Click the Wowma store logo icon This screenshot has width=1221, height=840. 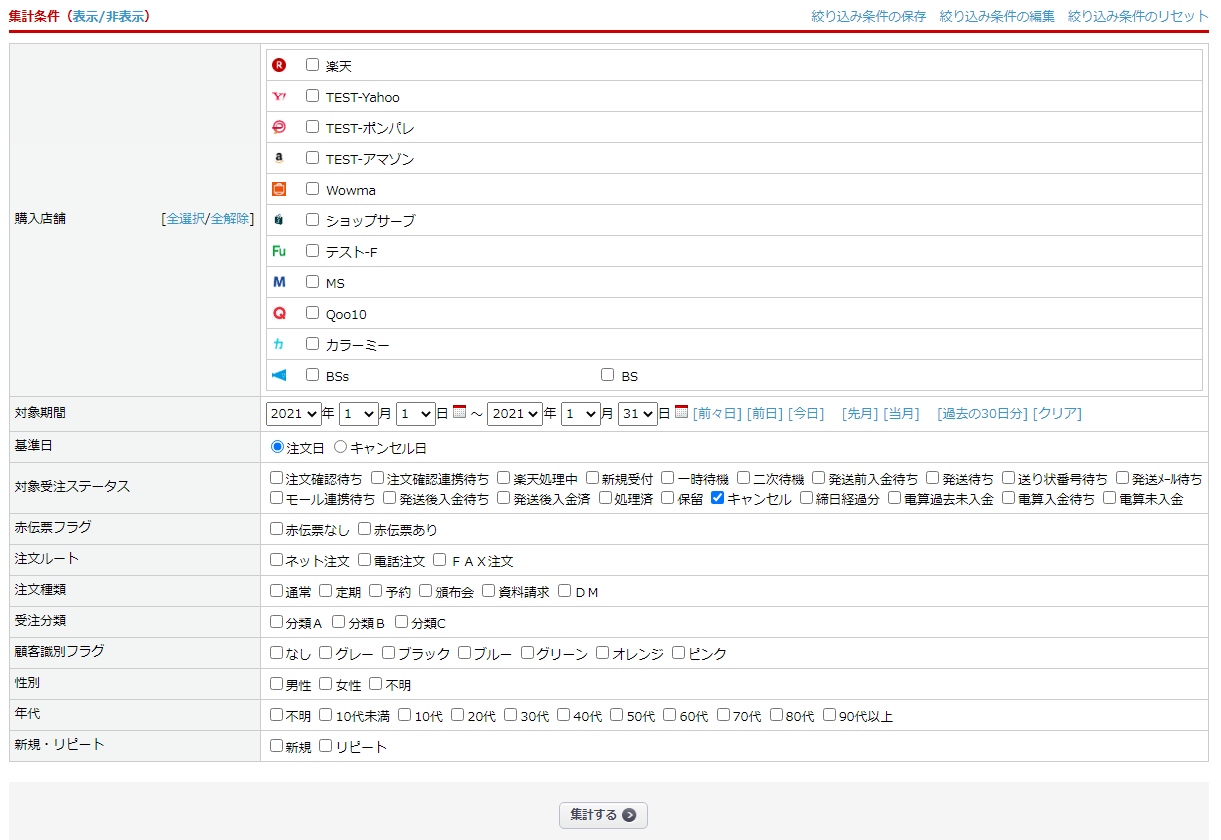pos(279,189)
